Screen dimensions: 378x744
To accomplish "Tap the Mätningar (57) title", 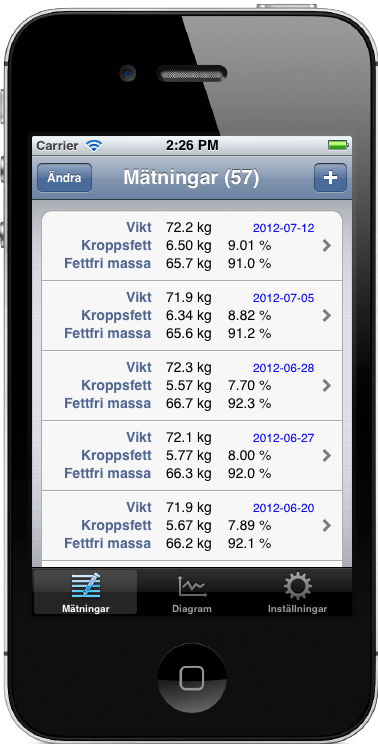I will 191,178.
